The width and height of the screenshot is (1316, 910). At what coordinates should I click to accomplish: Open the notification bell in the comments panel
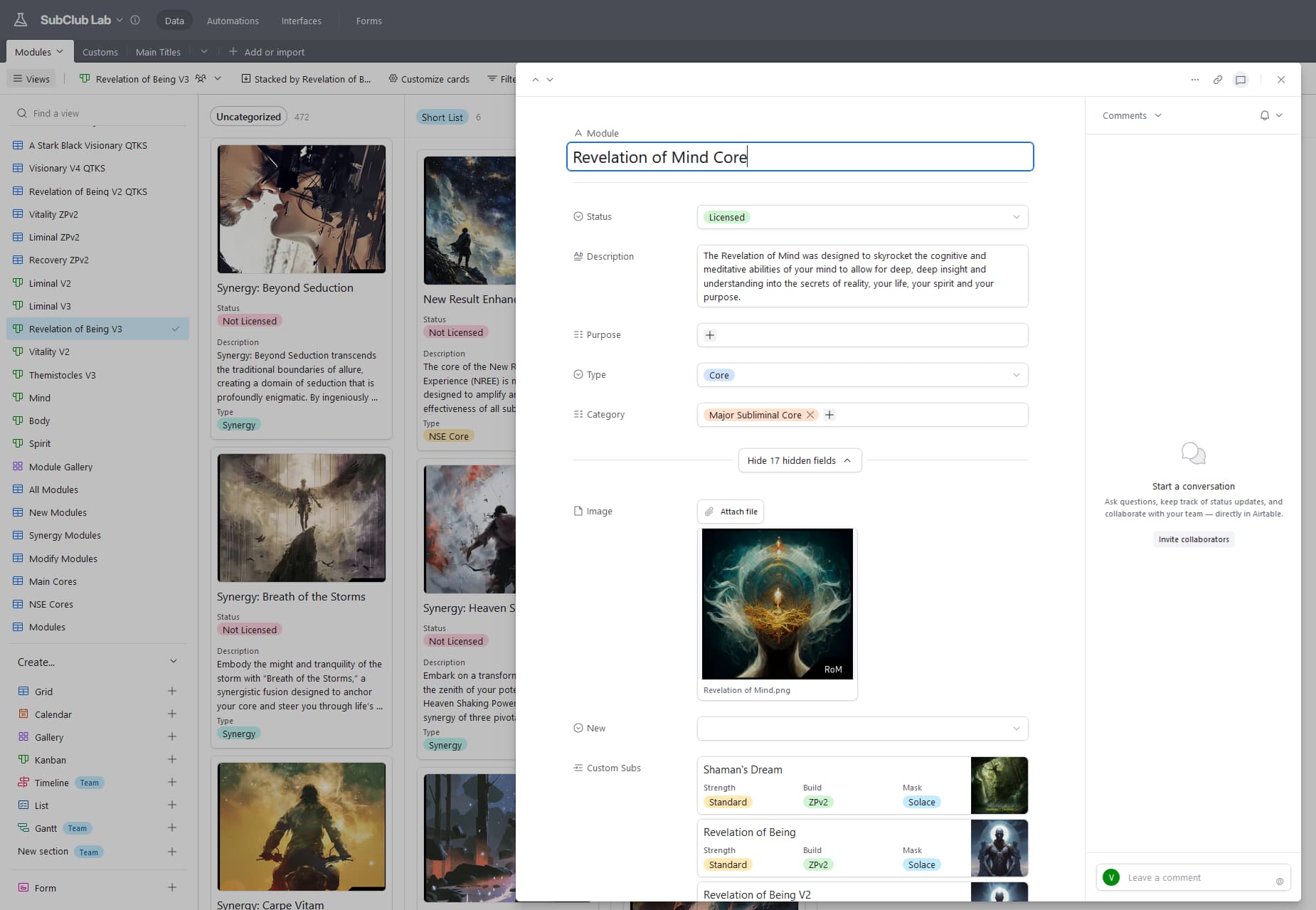point(1265,115)
